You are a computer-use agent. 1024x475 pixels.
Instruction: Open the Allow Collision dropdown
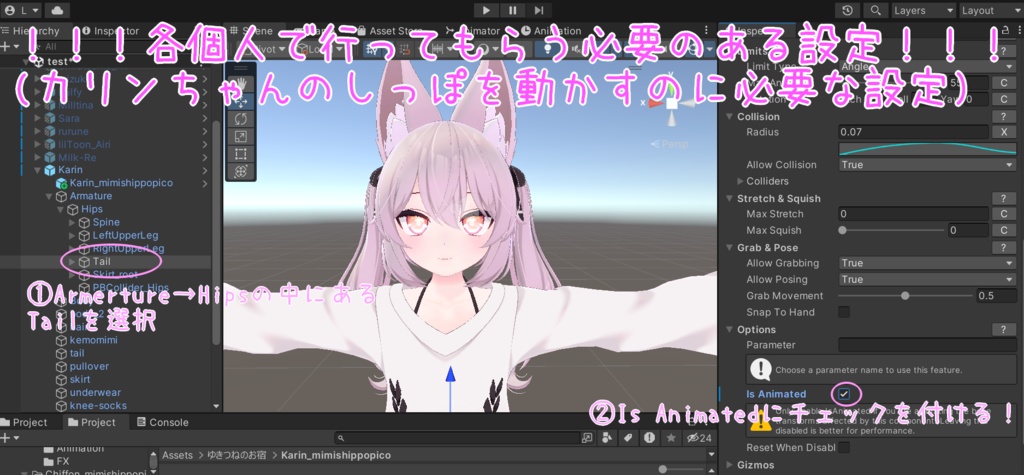pos(927,165)
